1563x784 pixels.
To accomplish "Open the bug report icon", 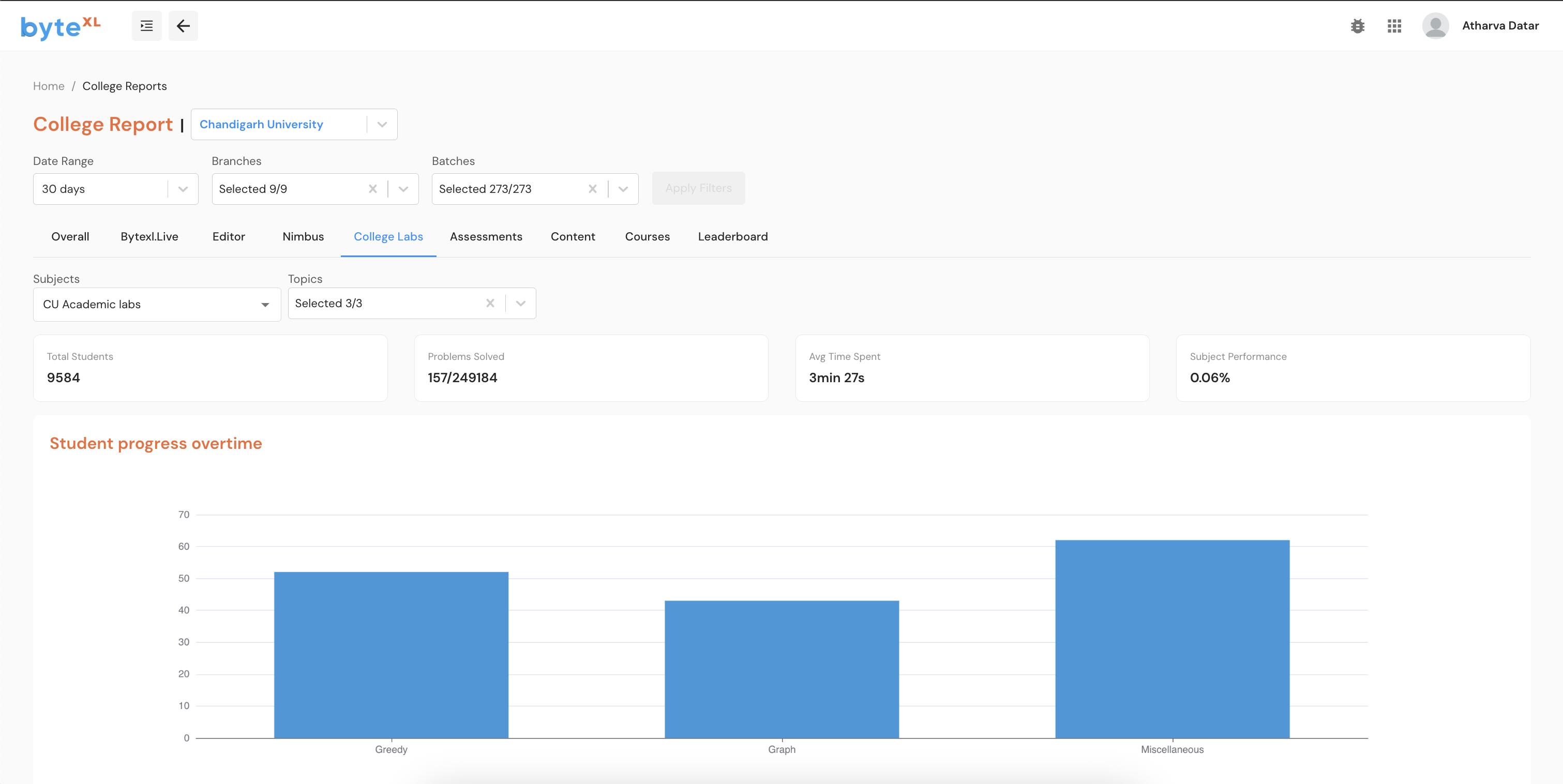I will [1357, 26].
